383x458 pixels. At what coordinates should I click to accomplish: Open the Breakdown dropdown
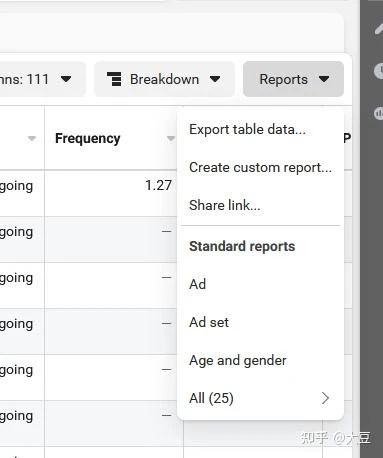164,79
